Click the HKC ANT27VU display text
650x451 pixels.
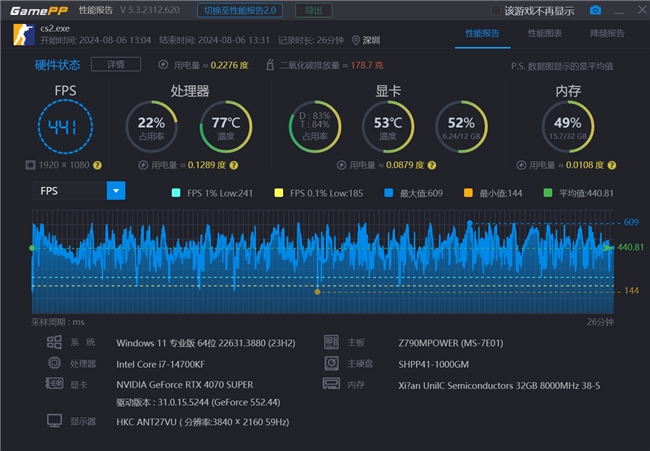pos(203,422)
